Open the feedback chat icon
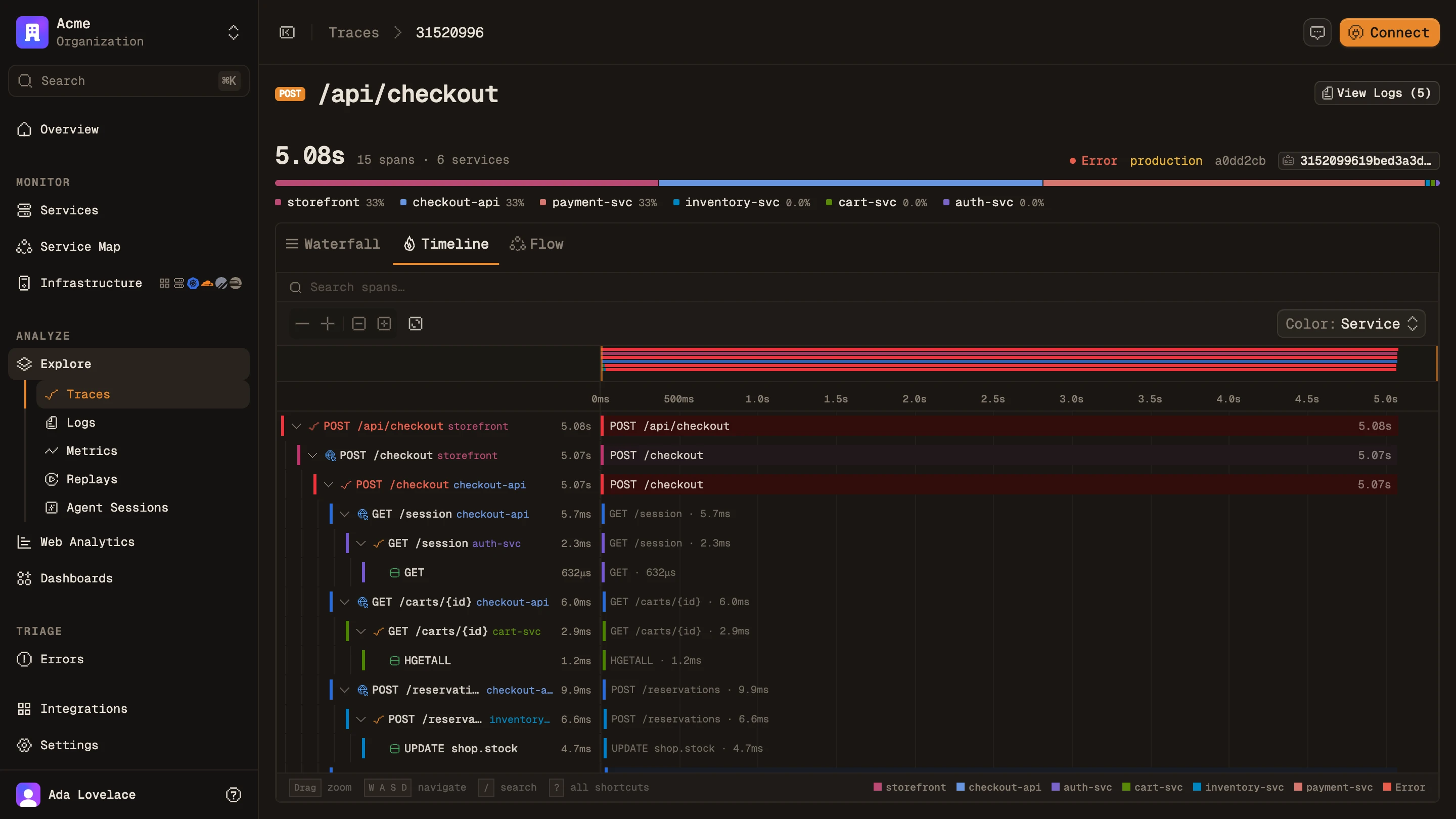Viewport: 1456px width, 819px height. pos(1317,32)
